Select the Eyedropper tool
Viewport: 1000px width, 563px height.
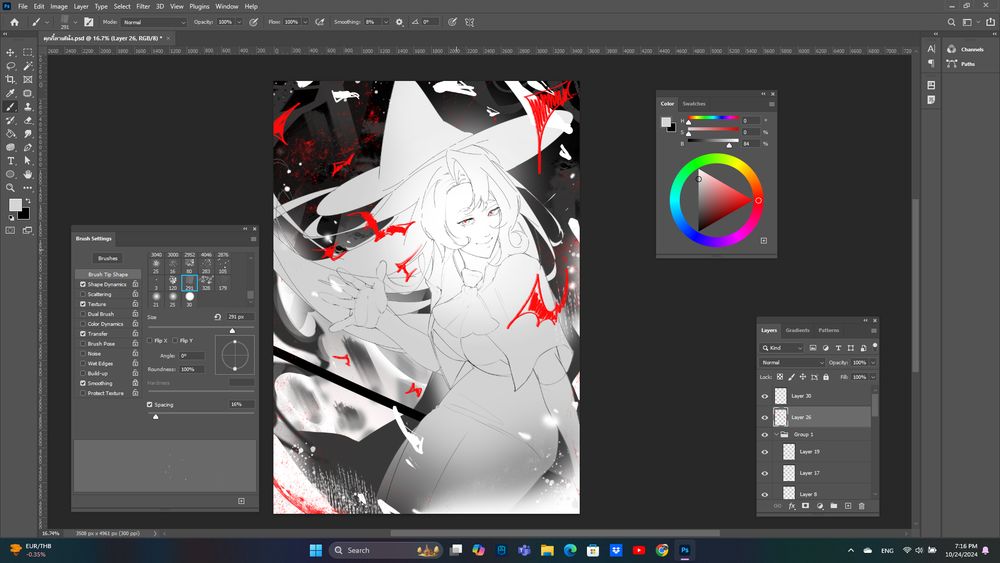(10, 93)
